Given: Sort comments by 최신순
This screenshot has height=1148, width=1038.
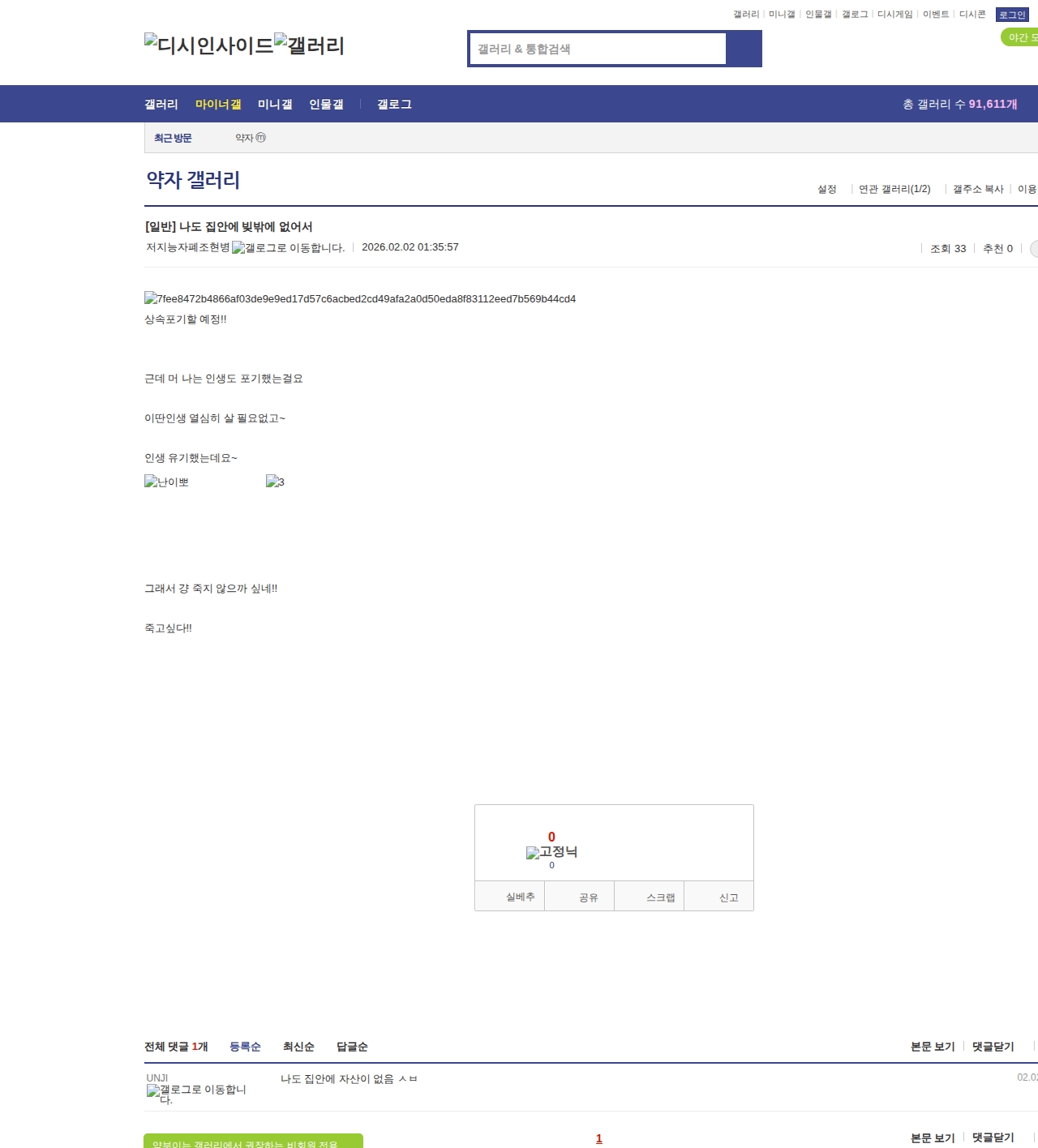Looking at the screenshot, I should click(298, 1047).
